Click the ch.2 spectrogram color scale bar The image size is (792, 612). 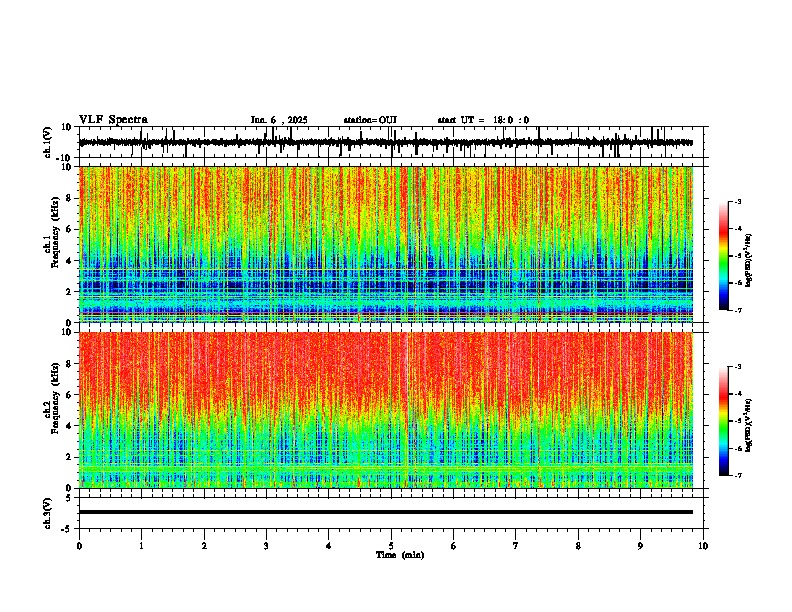[724, 421]
